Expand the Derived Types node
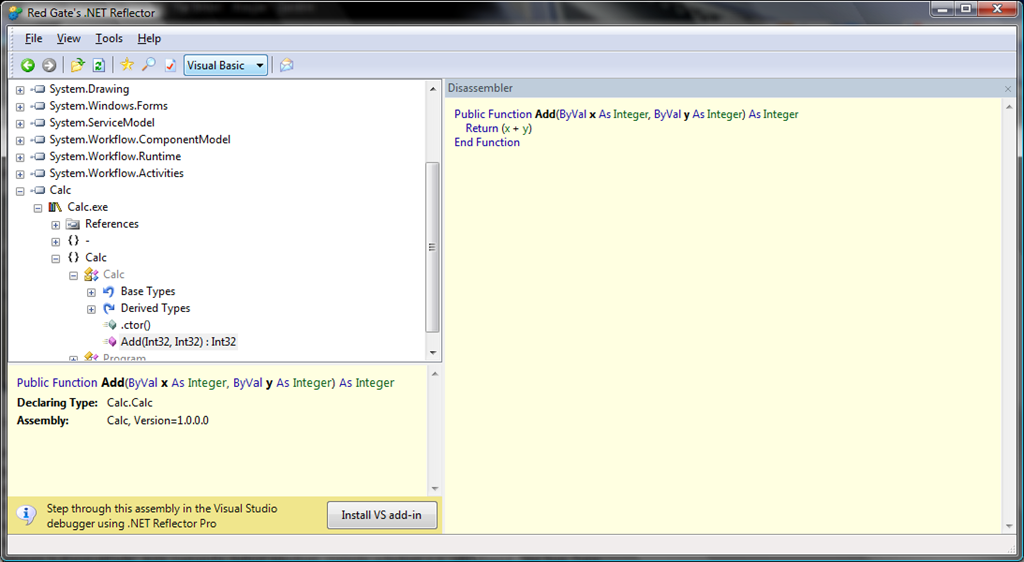1024x562 pixels. pyautogui.click(x=91, y=309)
